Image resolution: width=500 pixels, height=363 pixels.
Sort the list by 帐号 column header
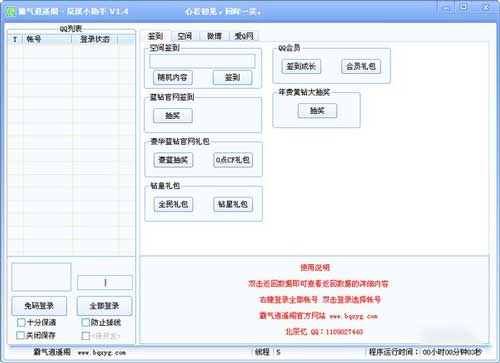[47, 39]
